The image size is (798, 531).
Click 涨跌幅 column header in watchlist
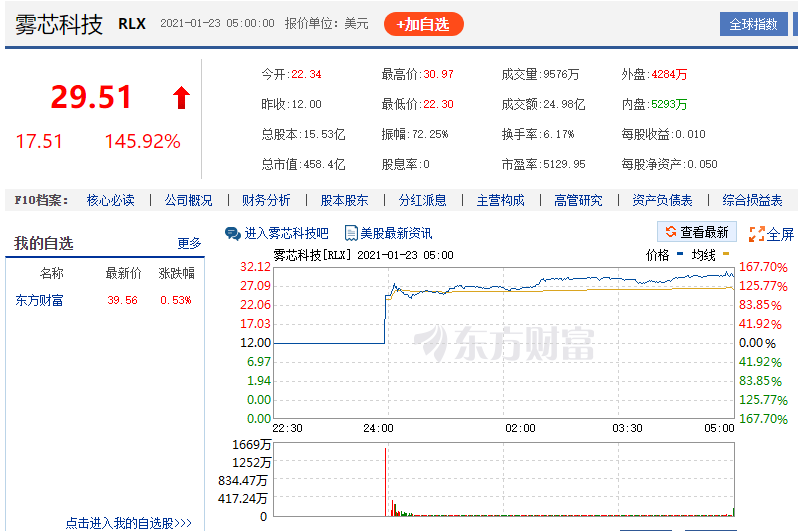click(x=177, y=273)
